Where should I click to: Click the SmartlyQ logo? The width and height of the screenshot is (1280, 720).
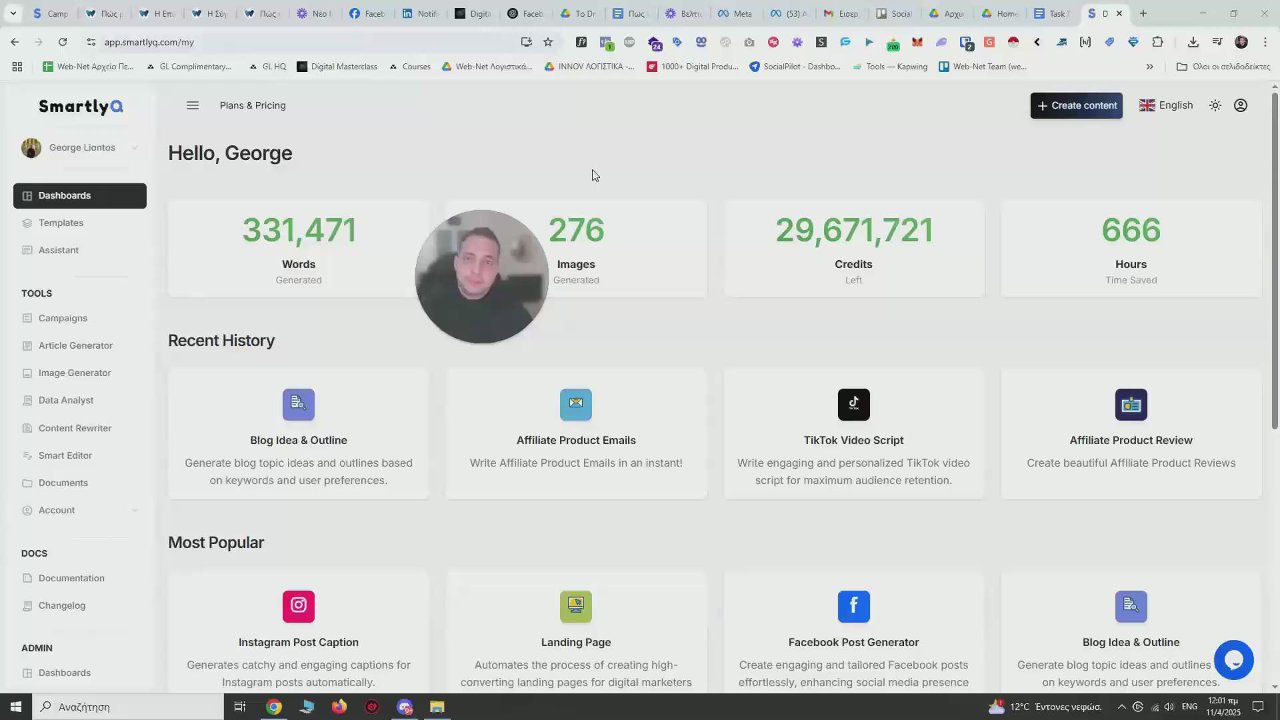tap(81, 106)
